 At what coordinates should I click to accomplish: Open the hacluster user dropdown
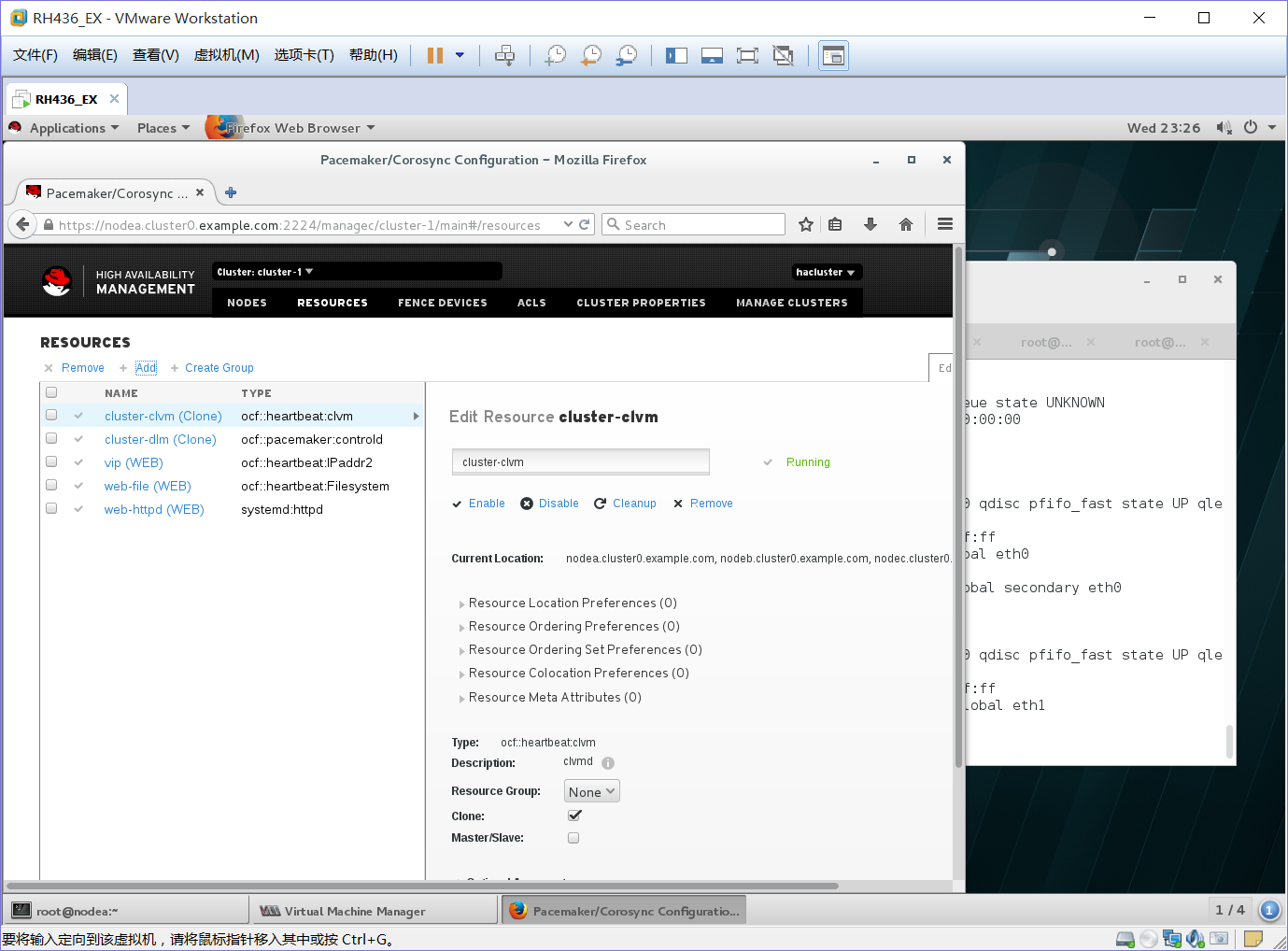(x=827, y=272)
